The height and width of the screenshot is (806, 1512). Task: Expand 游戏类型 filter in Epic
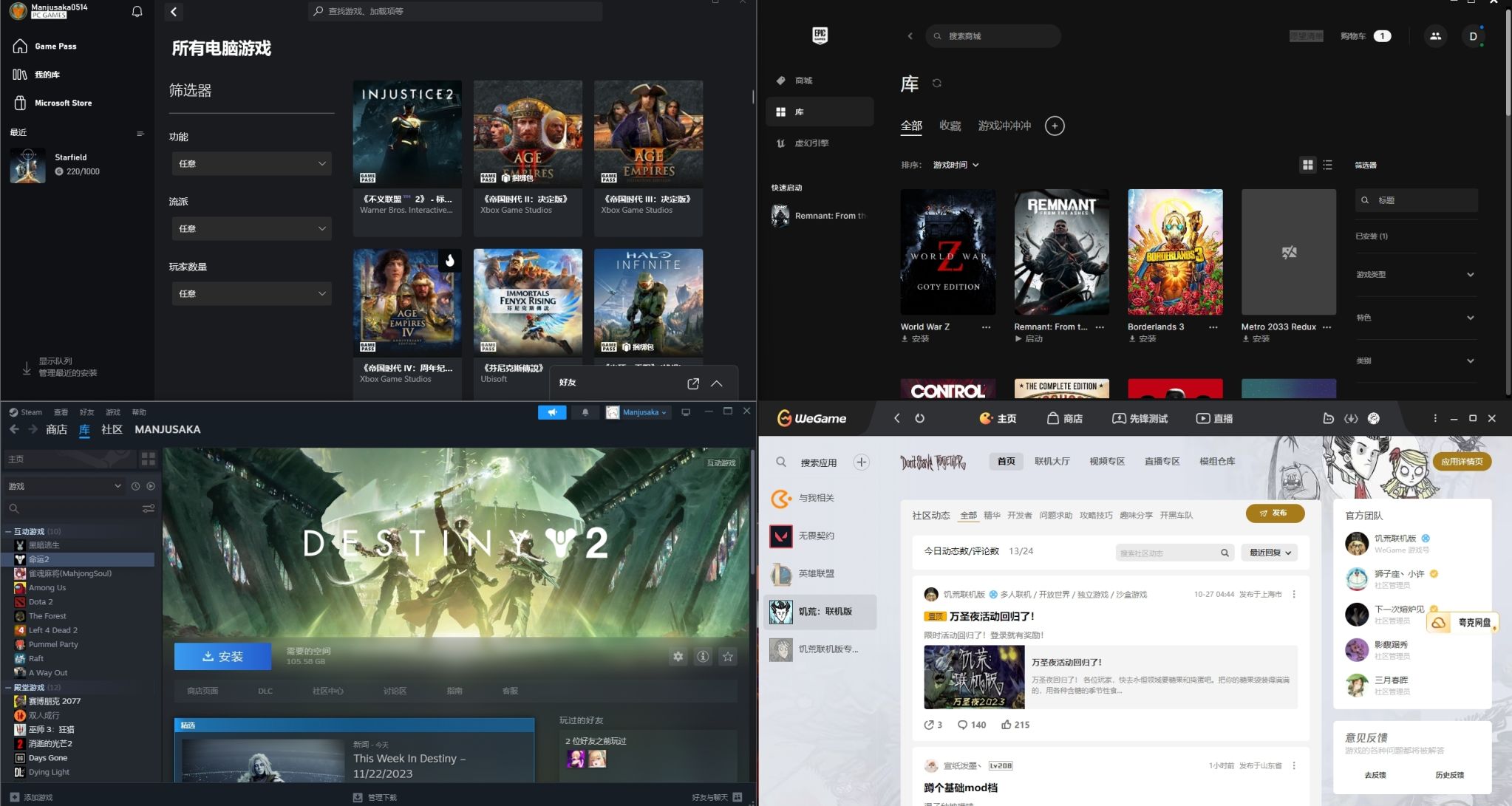[1415, 275]
